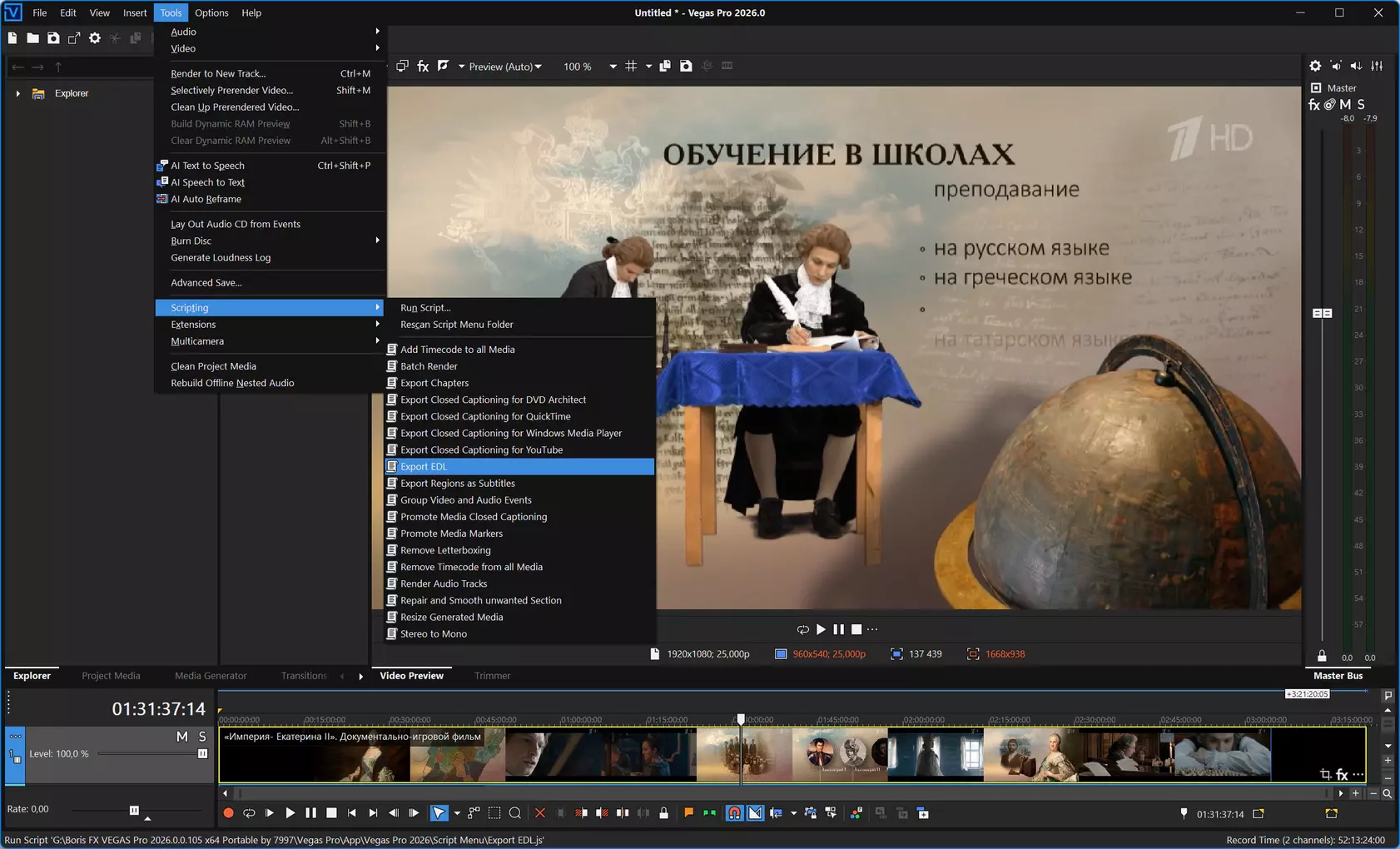The image size is (1400, 849).
Task: Click the New Project icon in the main toolbar
Action: tap(12, 38)
